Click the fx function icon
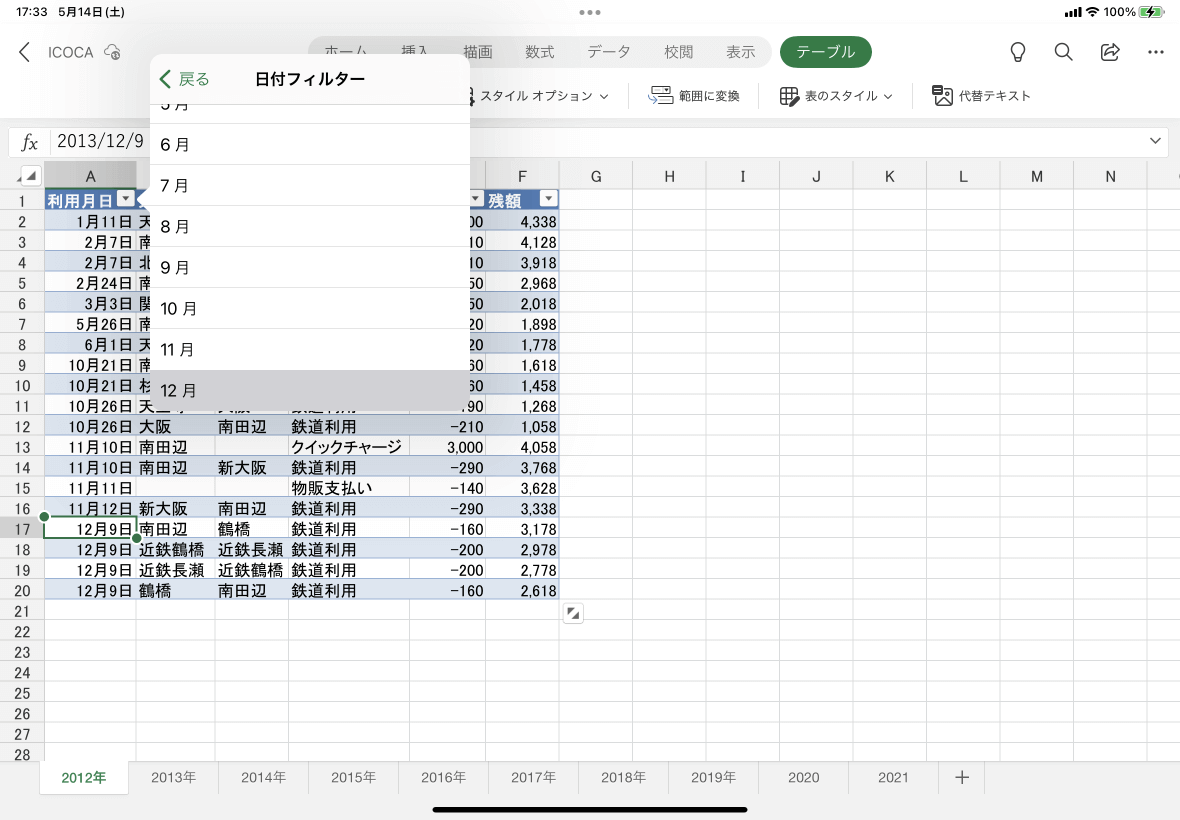Image resolution: width=1180 pixels, height=820 pixels. [x=29, y=141]
